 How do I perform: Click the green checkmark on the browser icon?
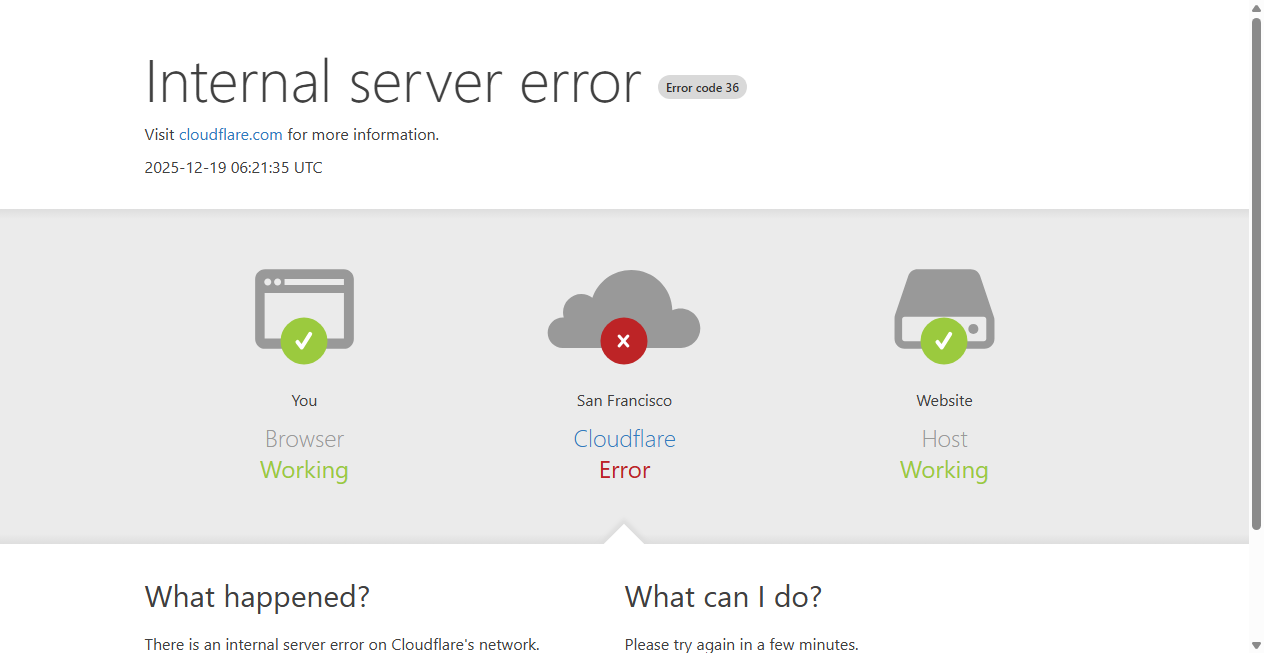[304, 341]
